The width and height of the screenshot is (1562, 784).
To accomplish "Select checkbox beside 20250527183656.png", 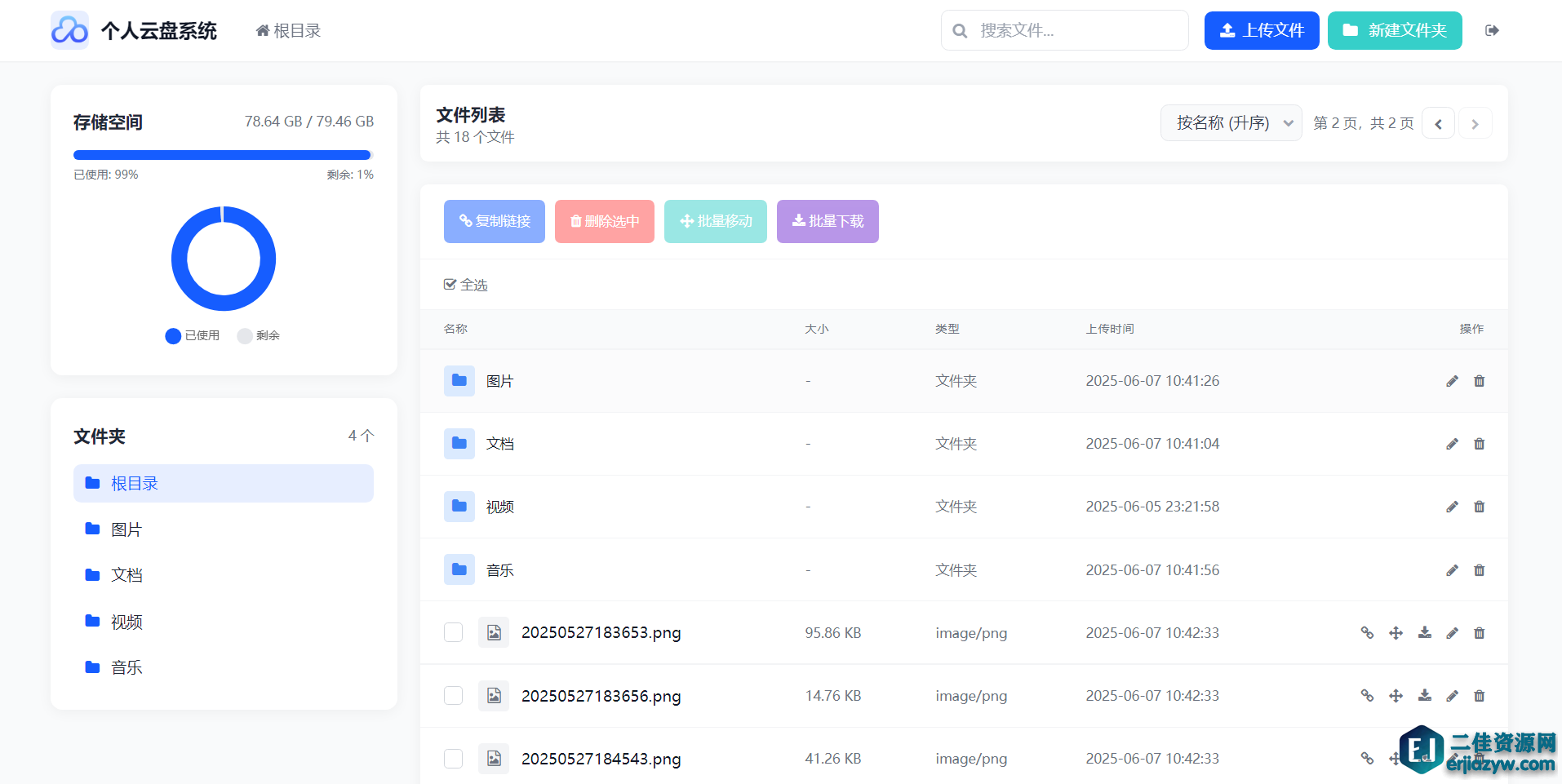I will coord(453,696).
